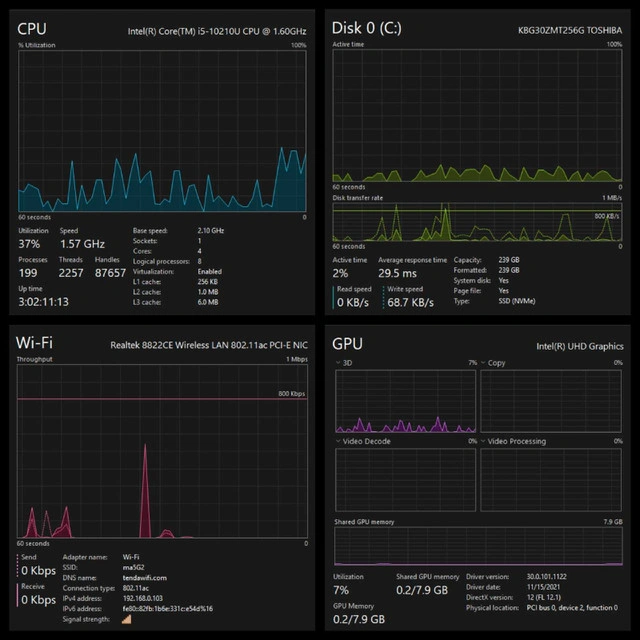The width and height of the screenshot is (640, 640).
Task: Click the dotted Write speed legend marker
Action: click(383, 297)
